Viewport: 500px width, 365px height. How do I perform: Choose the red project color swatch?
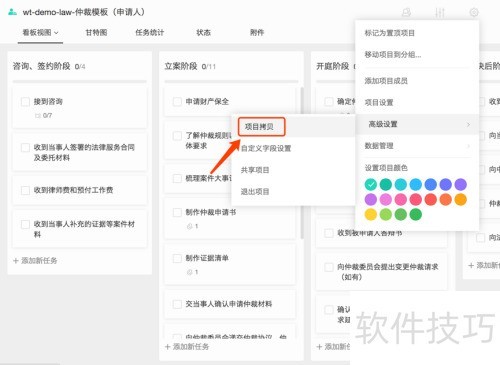click(431, 200)
